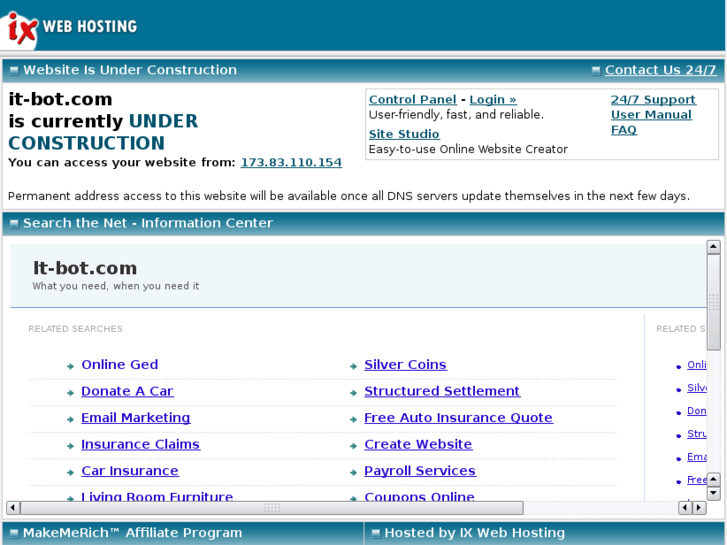
Task: Click the small scroll up arrow beside Free link
Action: 714,479
